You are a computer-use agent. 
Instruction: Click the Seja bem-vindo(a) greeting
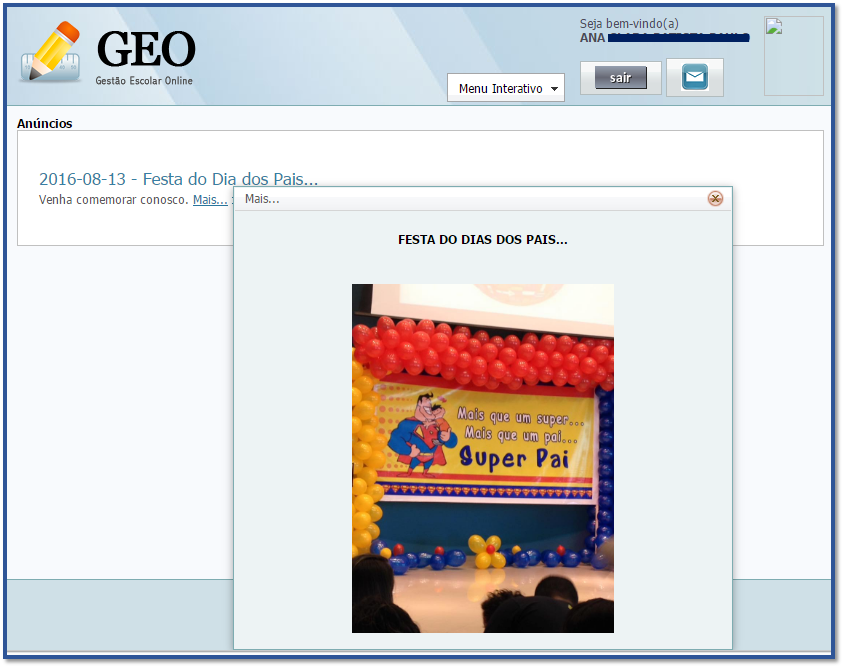tap(629, 24)
